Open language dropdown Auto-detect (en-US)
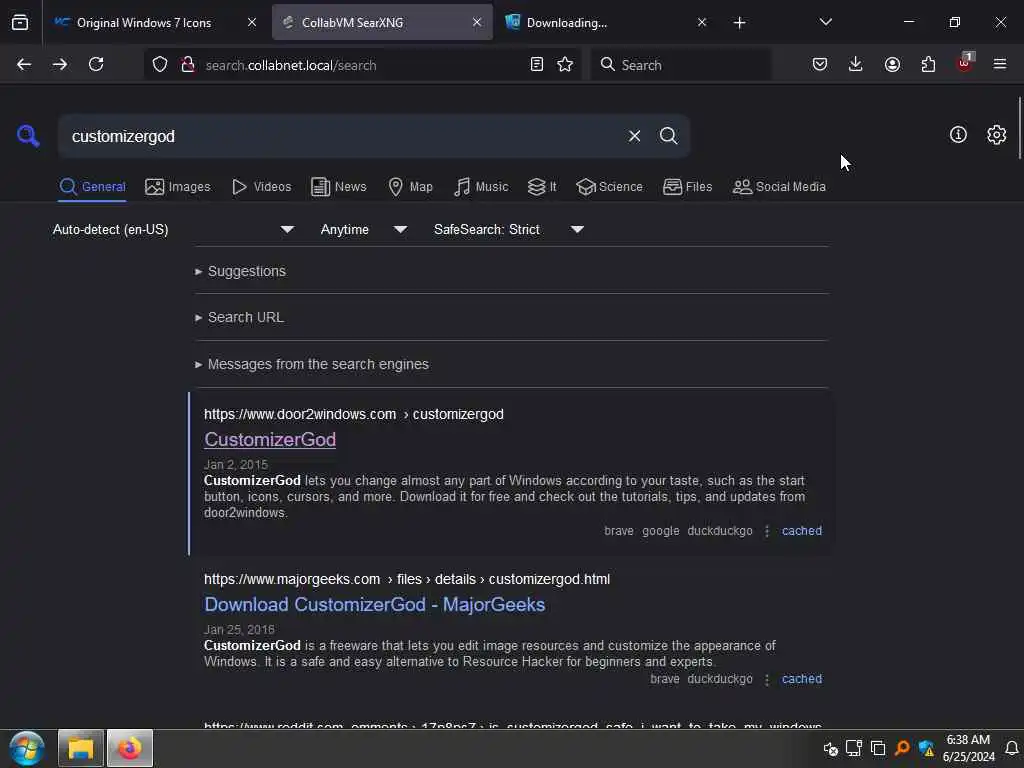This screenshot has width=1024, height=768. pyautogui.click(x=173, y=229)
